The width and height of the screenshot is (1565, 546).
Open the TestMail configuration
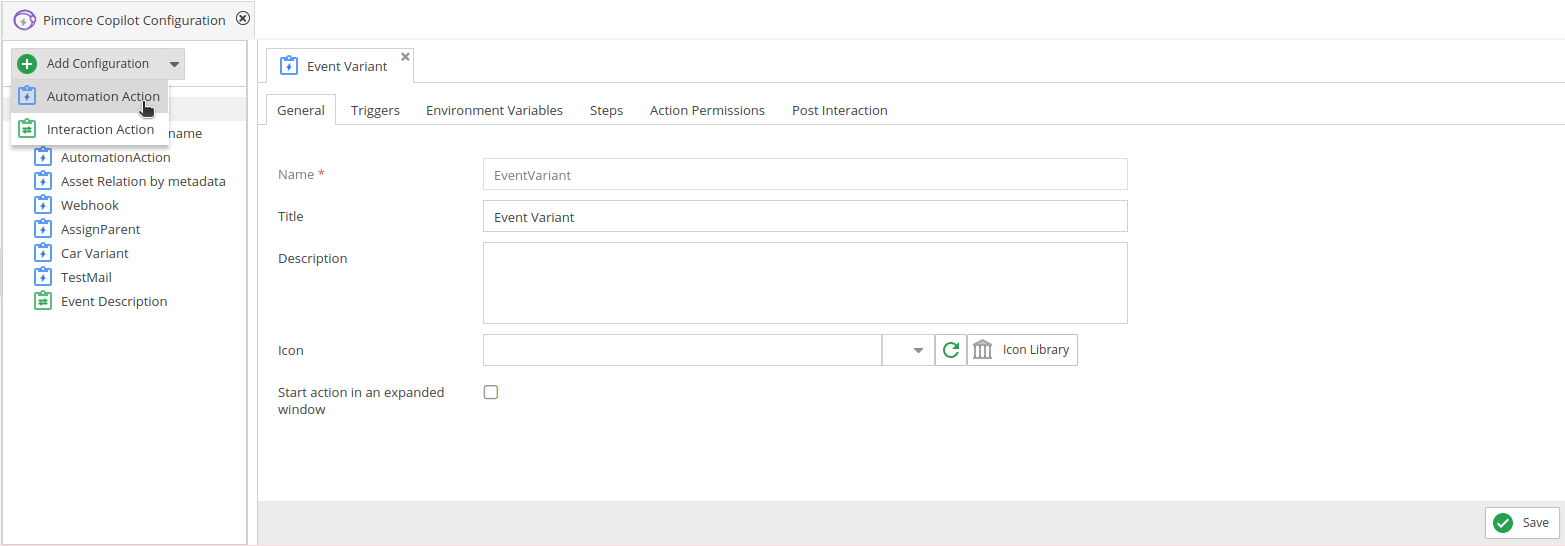pyautogui.click(x=86, y=277)
